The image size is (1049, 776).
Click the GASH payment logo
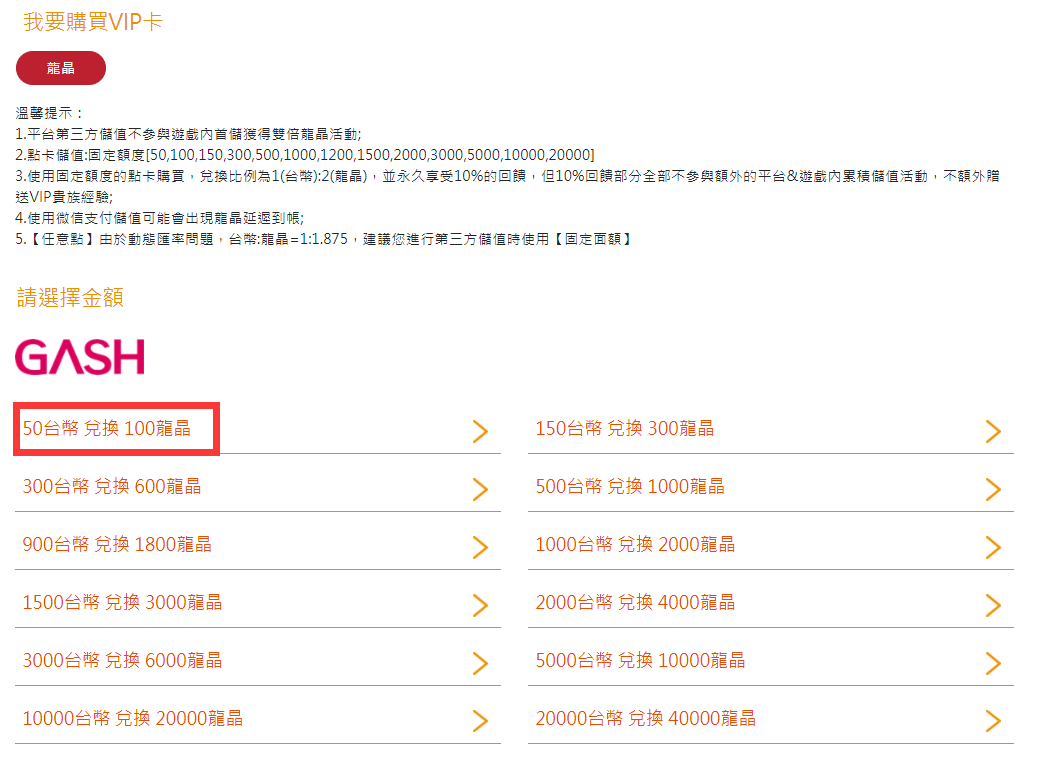coord(80,357)
